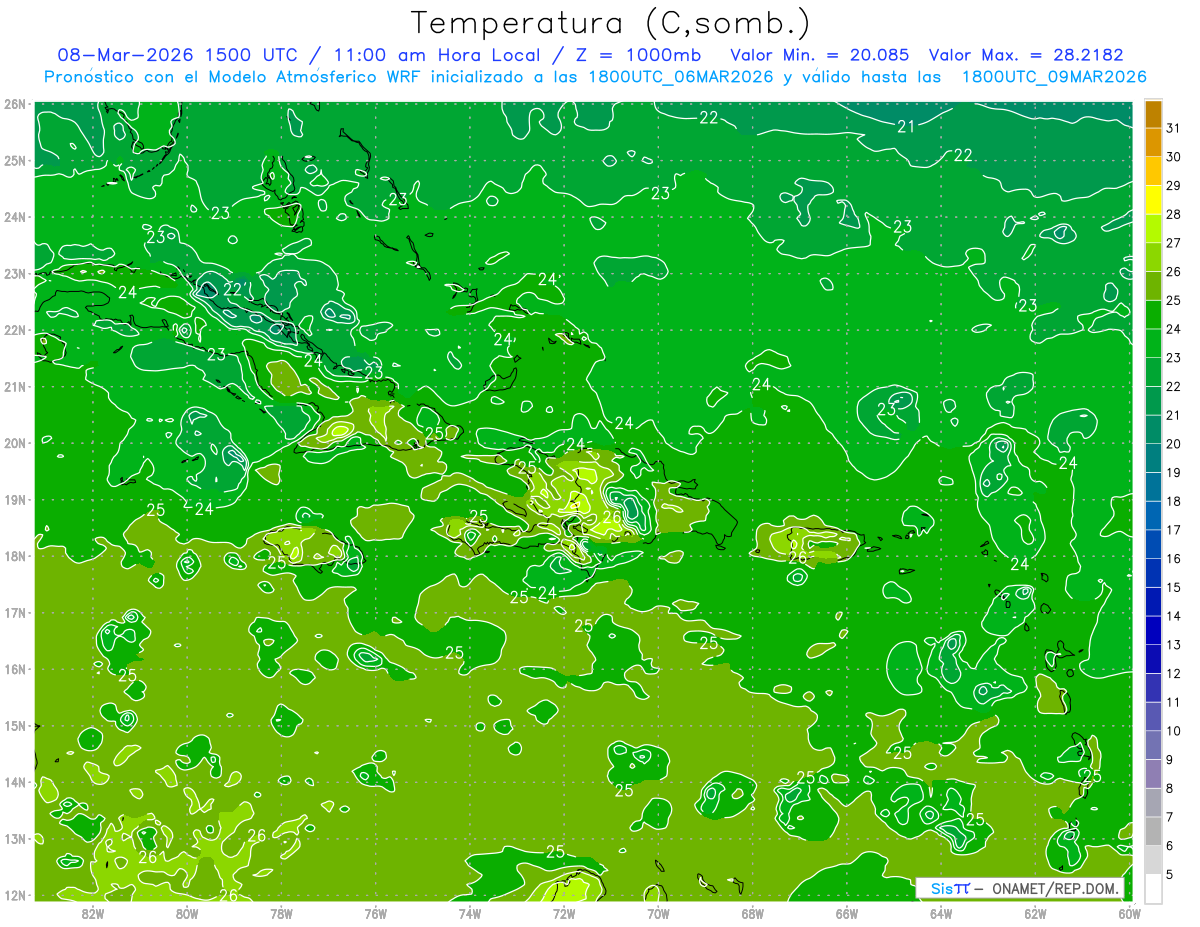Click the 26N latitude axis label
The height and width of the screenshot is (927, 1200).
(15, 104)
